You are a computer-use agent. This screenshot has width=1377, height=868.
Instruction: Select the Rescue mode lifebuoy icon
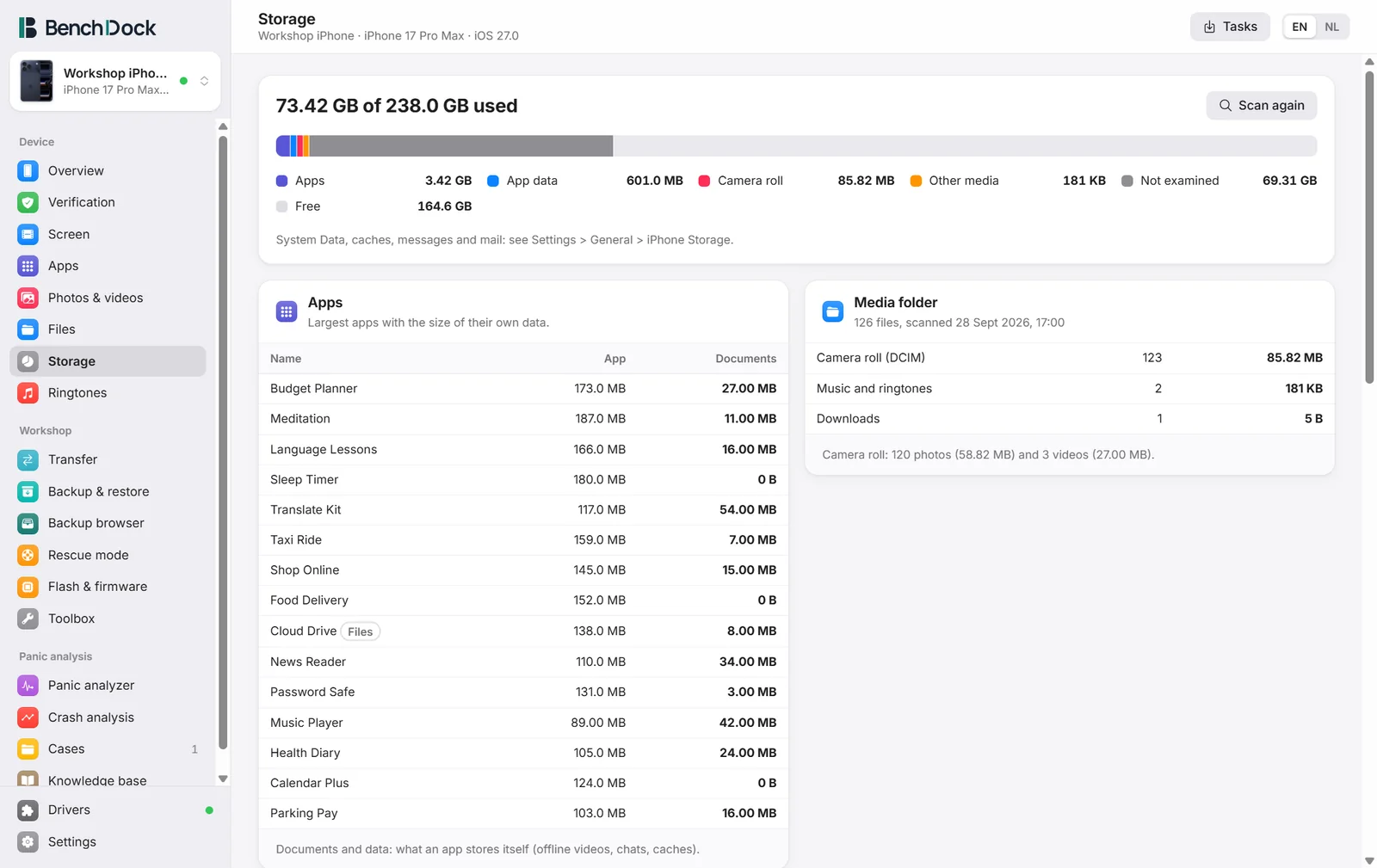(28, 555)
